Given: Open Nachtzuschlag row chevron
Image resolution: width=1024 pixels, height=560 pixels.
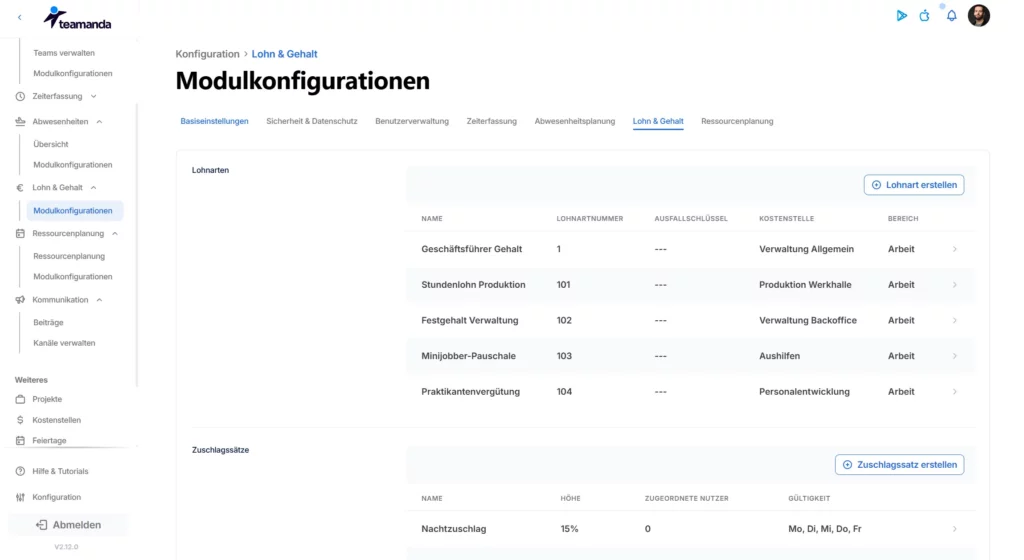Looking at the screenshot, I should pos(955,529).
